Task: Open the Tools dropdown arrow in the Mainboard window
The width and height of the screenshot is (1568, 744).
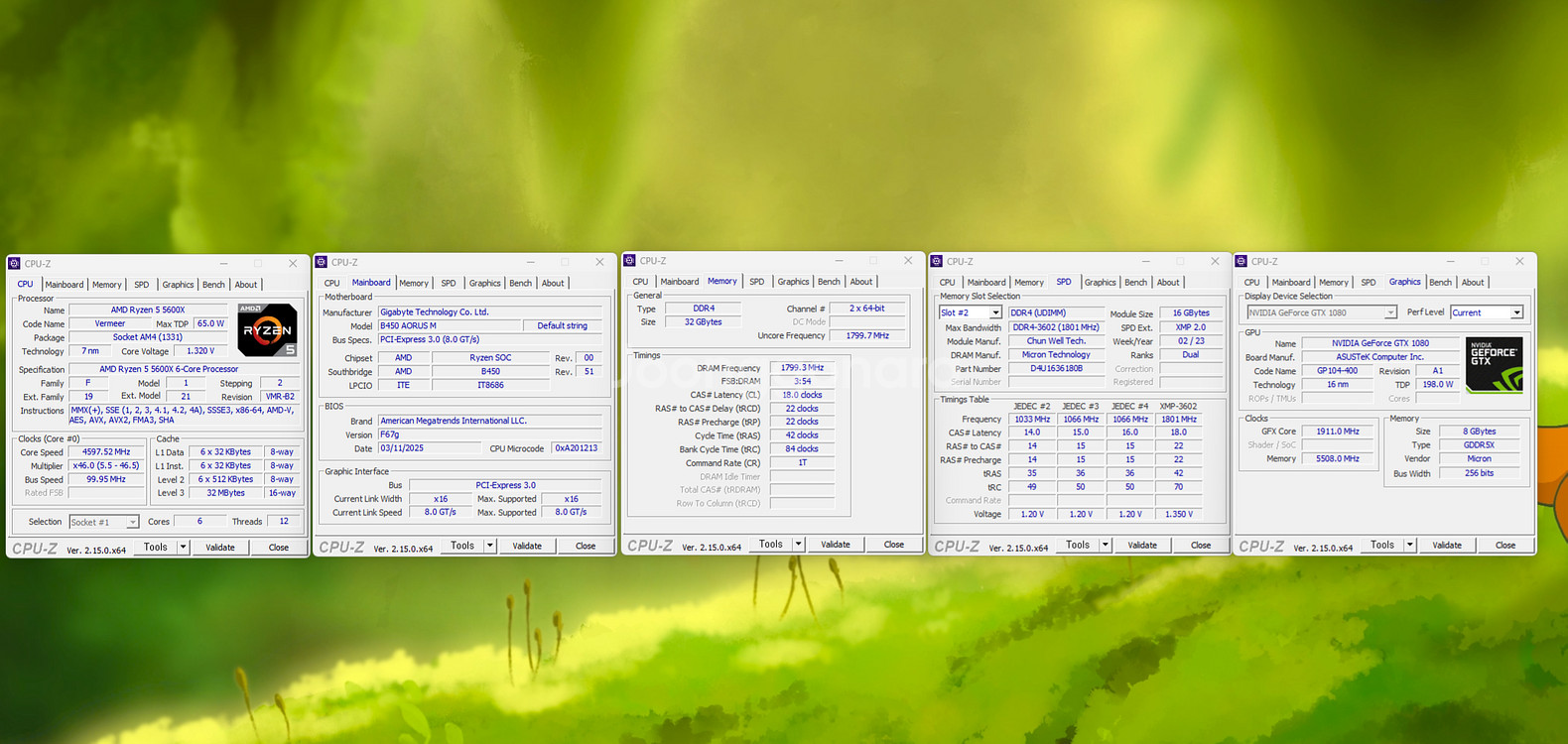Action: pyautogui.click(x=489, y=546)
